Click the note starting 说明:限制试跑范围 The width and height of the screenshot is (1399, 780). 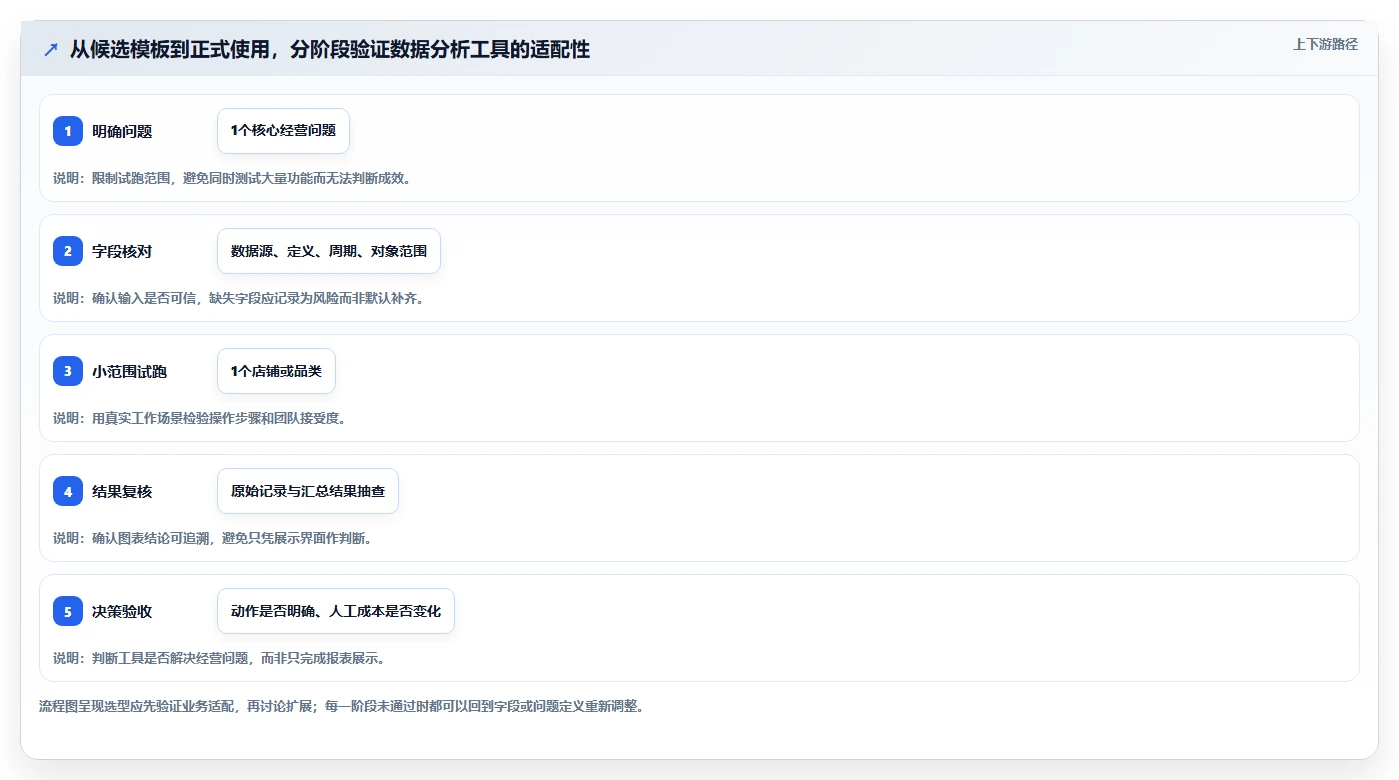coord(232,178)
